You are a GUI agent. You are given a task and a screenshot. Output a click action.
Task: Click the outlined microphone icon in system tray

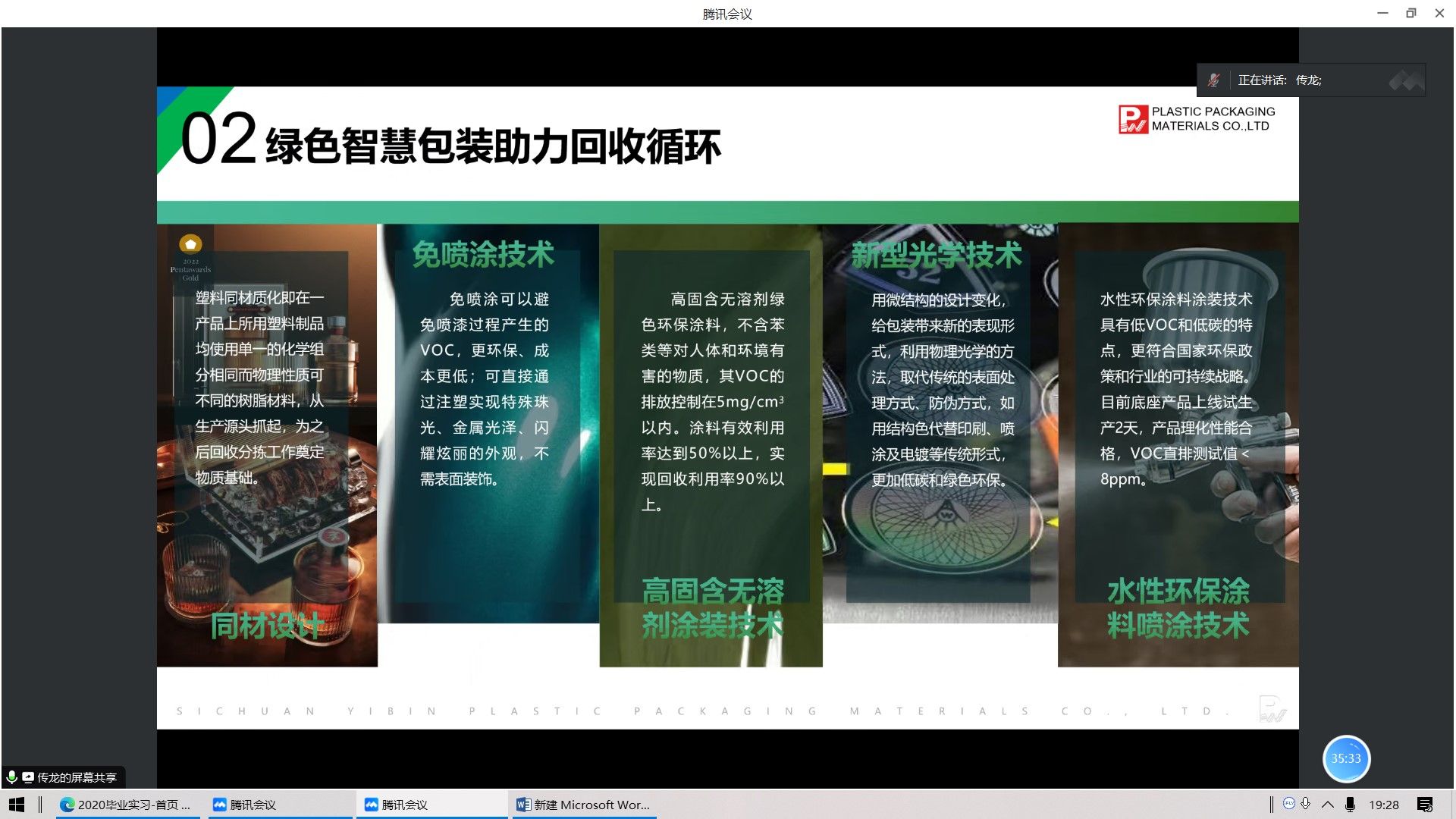click(1306, 804)
